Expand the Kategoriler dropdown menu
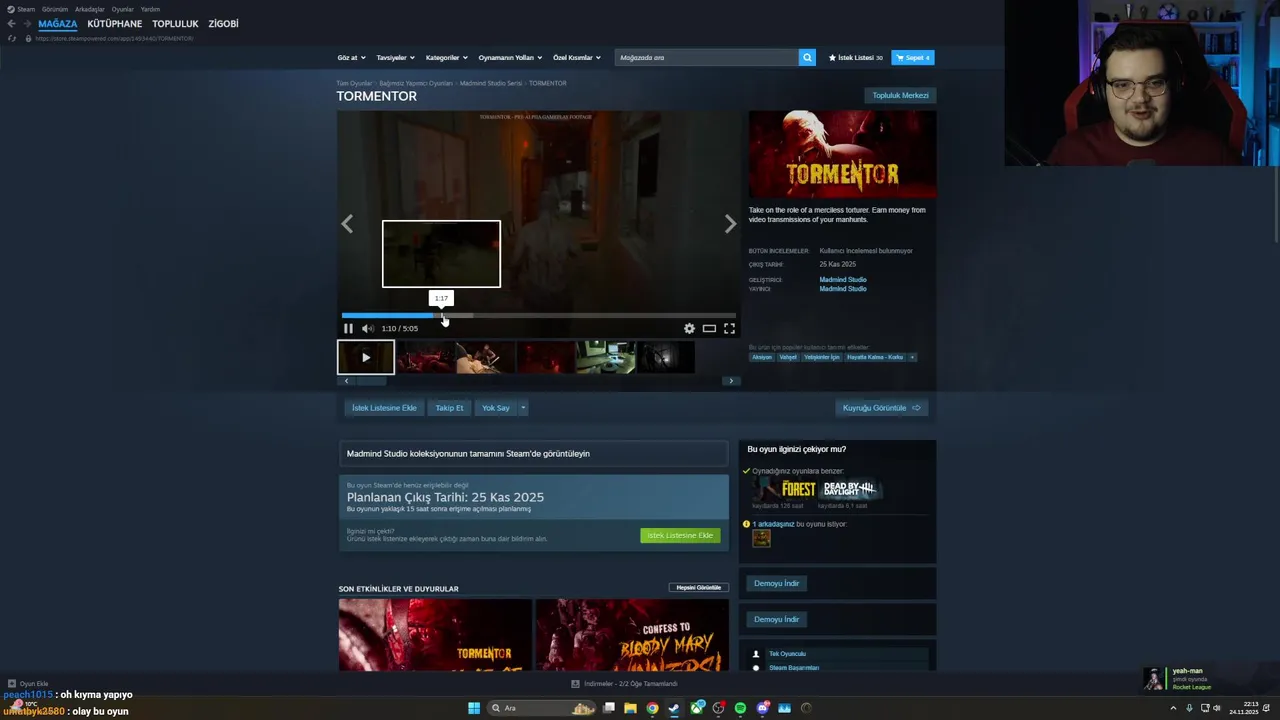The height and width of the screenshot is (720, 1280). (x=446, y=57)
